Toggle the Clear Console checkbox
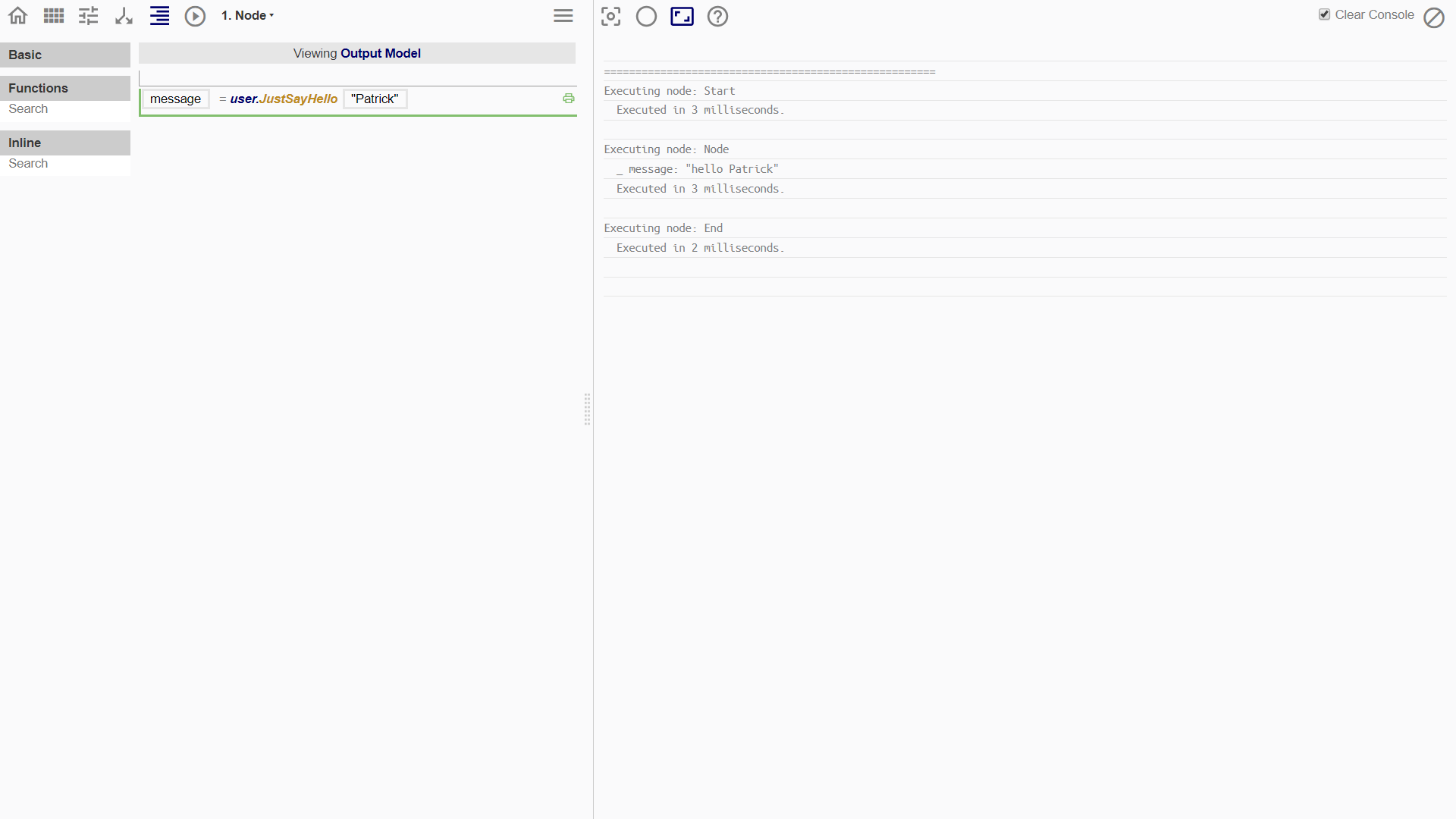 tap(1323, 14)
